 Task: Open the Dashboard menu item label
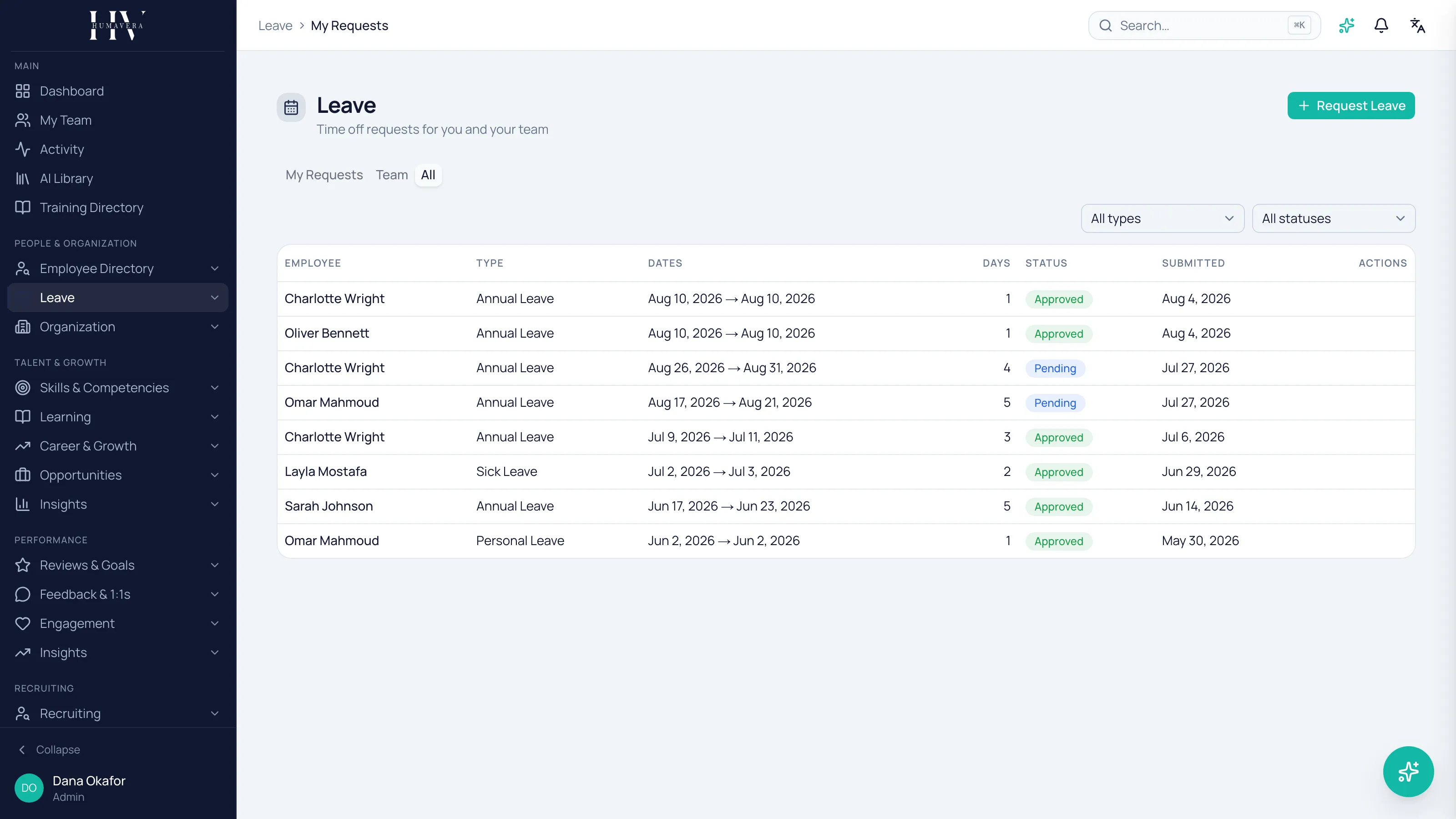coord(72,91)
